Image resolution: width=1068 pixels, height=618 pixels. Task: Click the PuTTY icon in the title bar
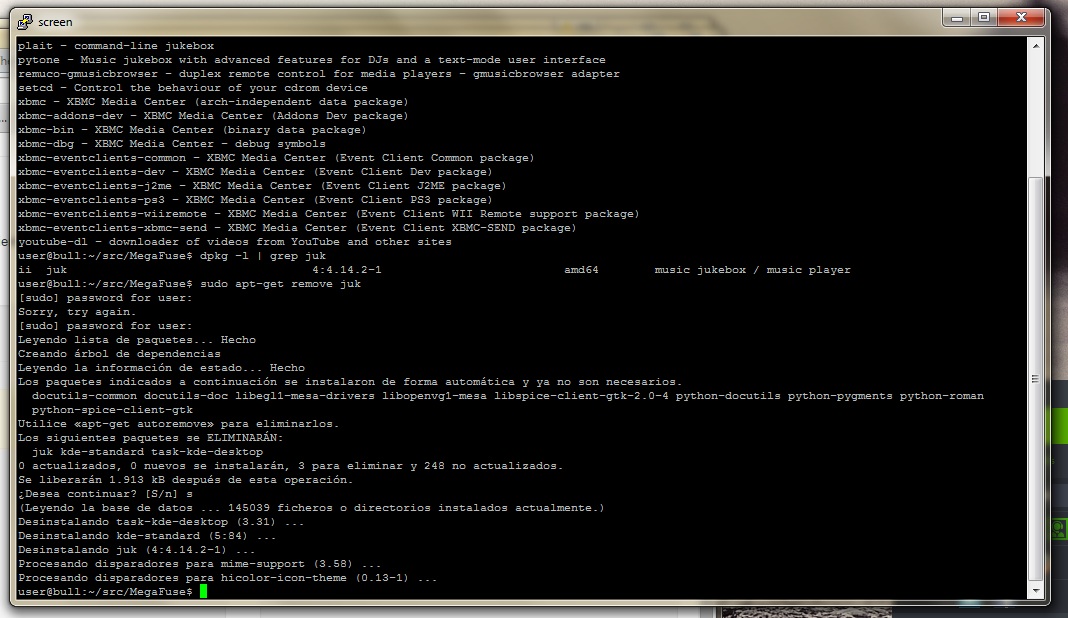point(25,22)
